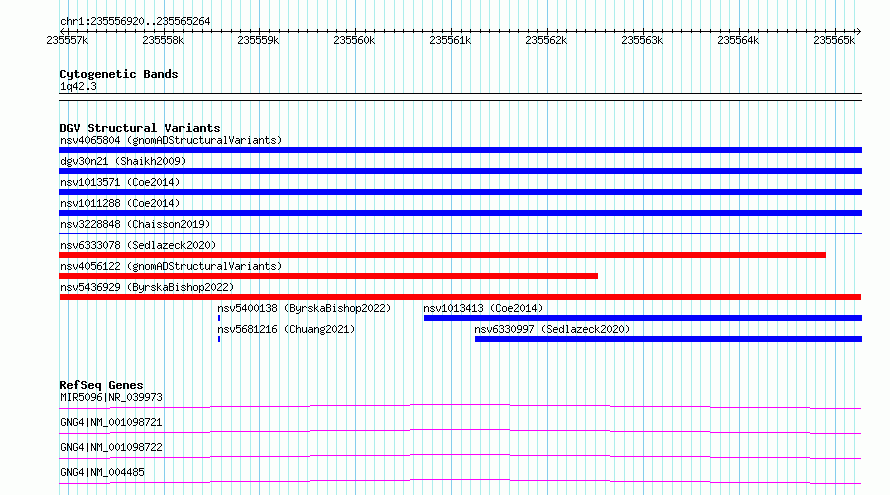890x495 pixels.
Task: Open gene label MIR5096|NR_039973
Action: click(111, 397)
